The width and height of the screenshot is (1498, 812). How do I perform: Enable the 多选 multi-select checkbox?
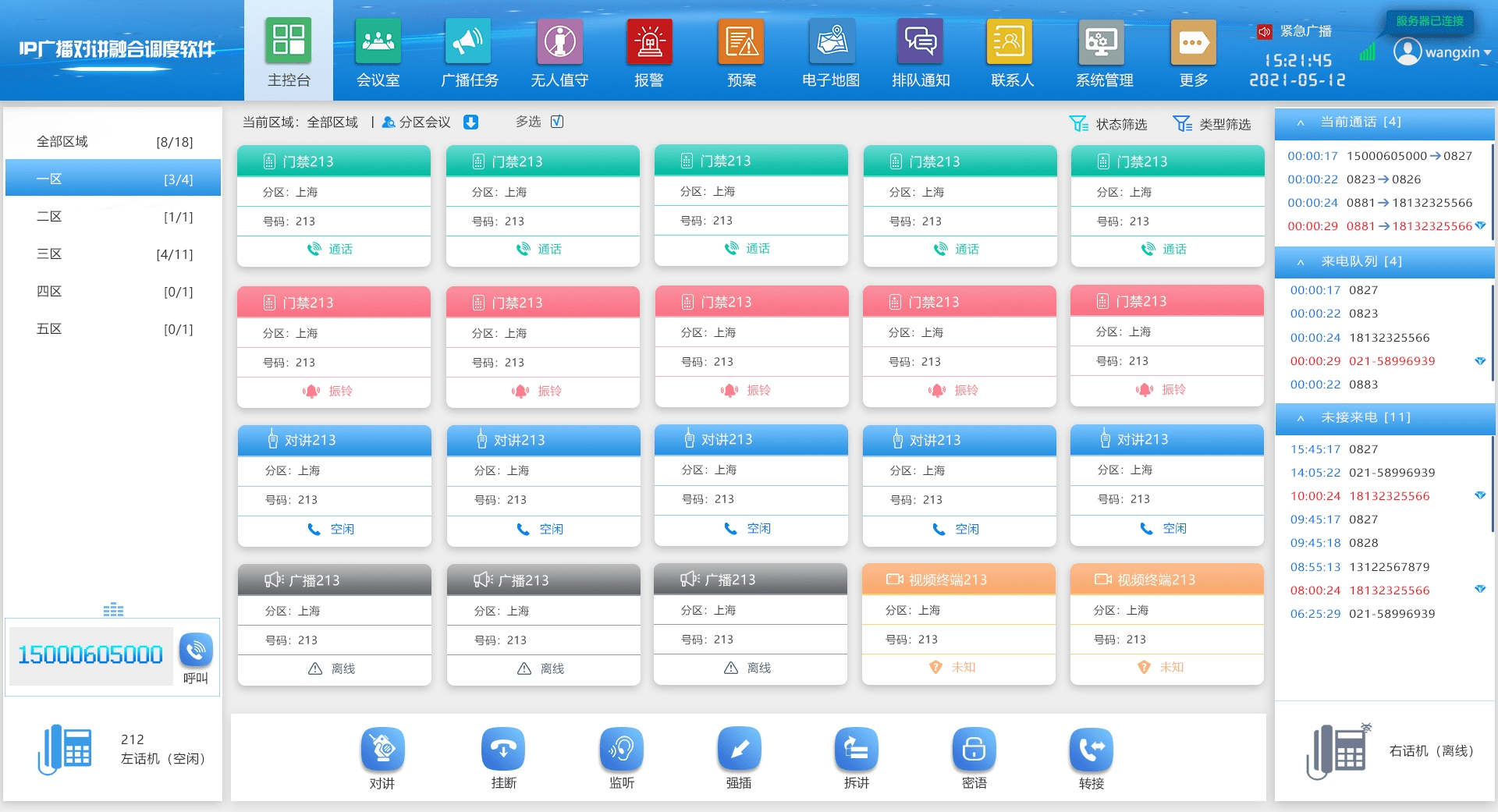556,122
